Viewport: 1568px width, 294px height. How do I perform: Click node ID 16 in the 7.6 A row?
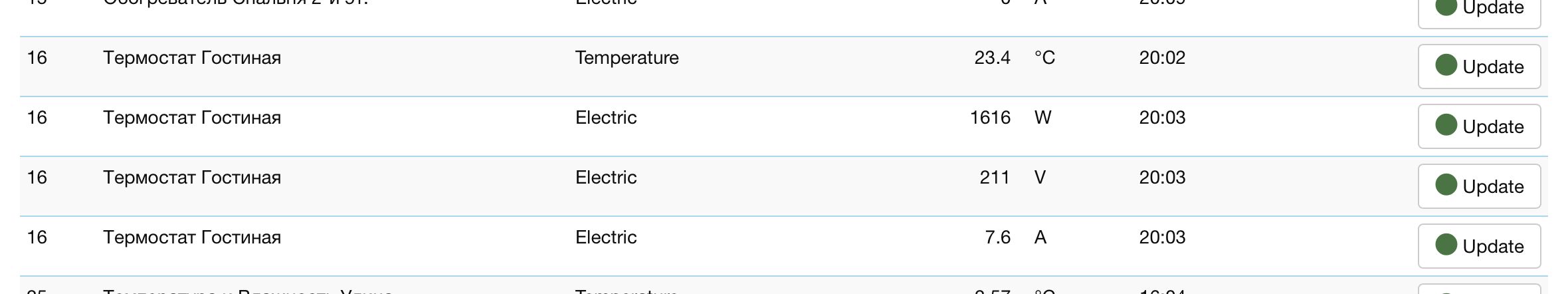[x=37, y=237]
